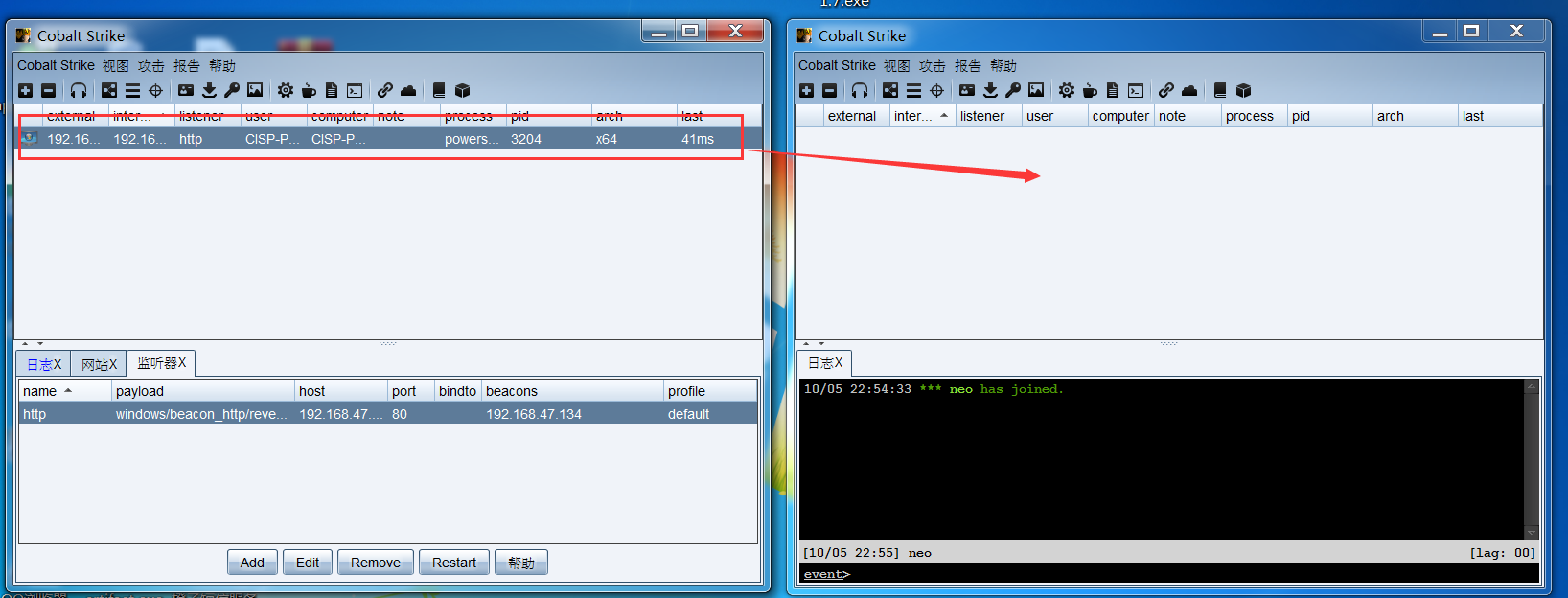This screenshot has width=1568, height=598.
Task: Show session table view in the event-log window
Action: point(913,90)
